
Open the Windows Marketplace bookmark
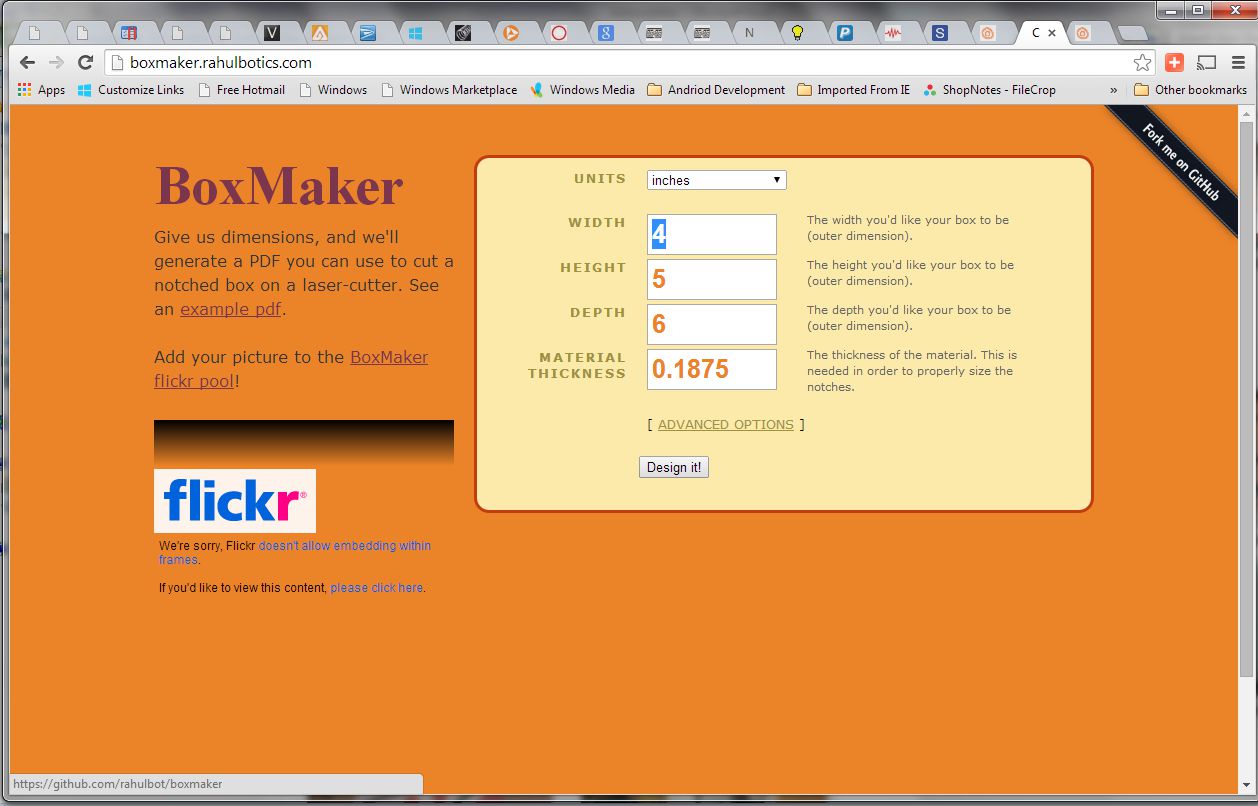449,90
